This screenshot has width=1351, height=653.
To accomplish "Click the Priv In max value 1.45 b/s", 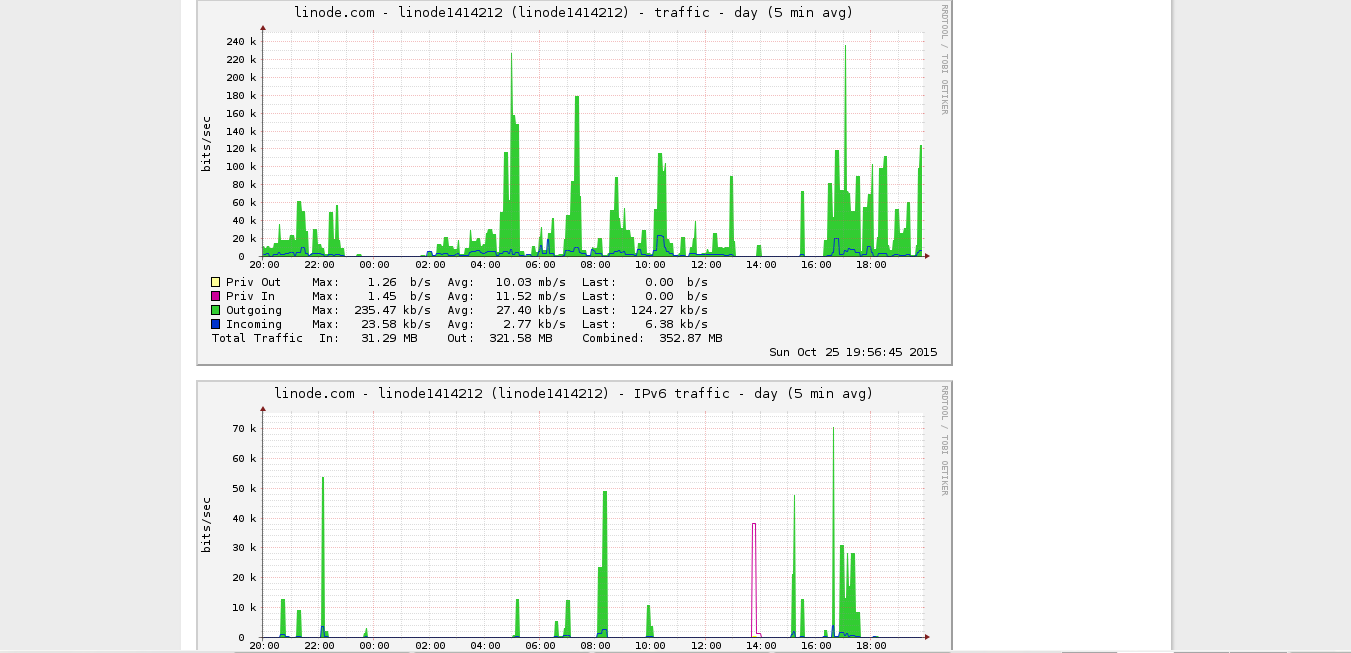I will coord(400,296).
